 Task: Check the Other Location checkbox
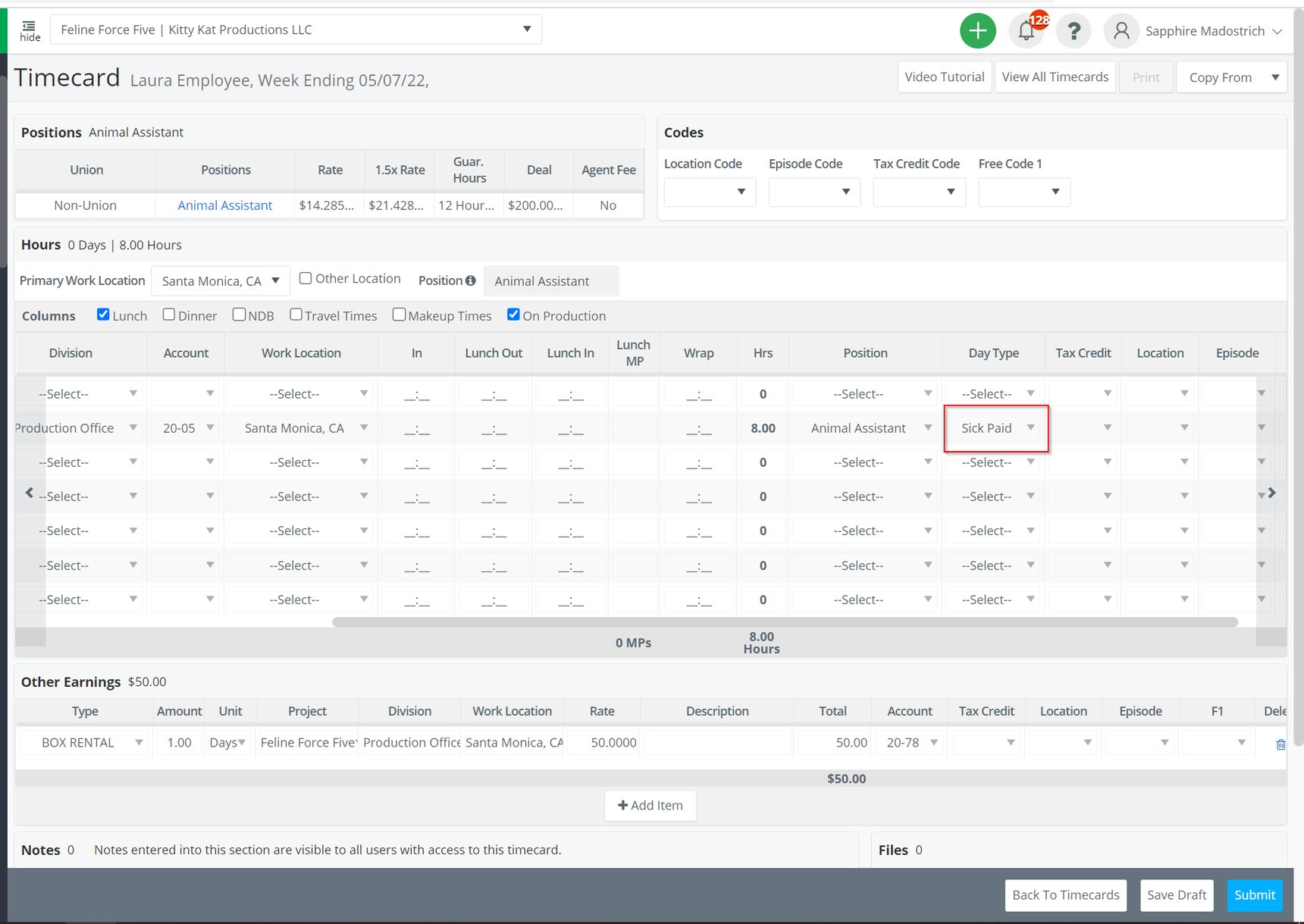[x=306, y=278]
